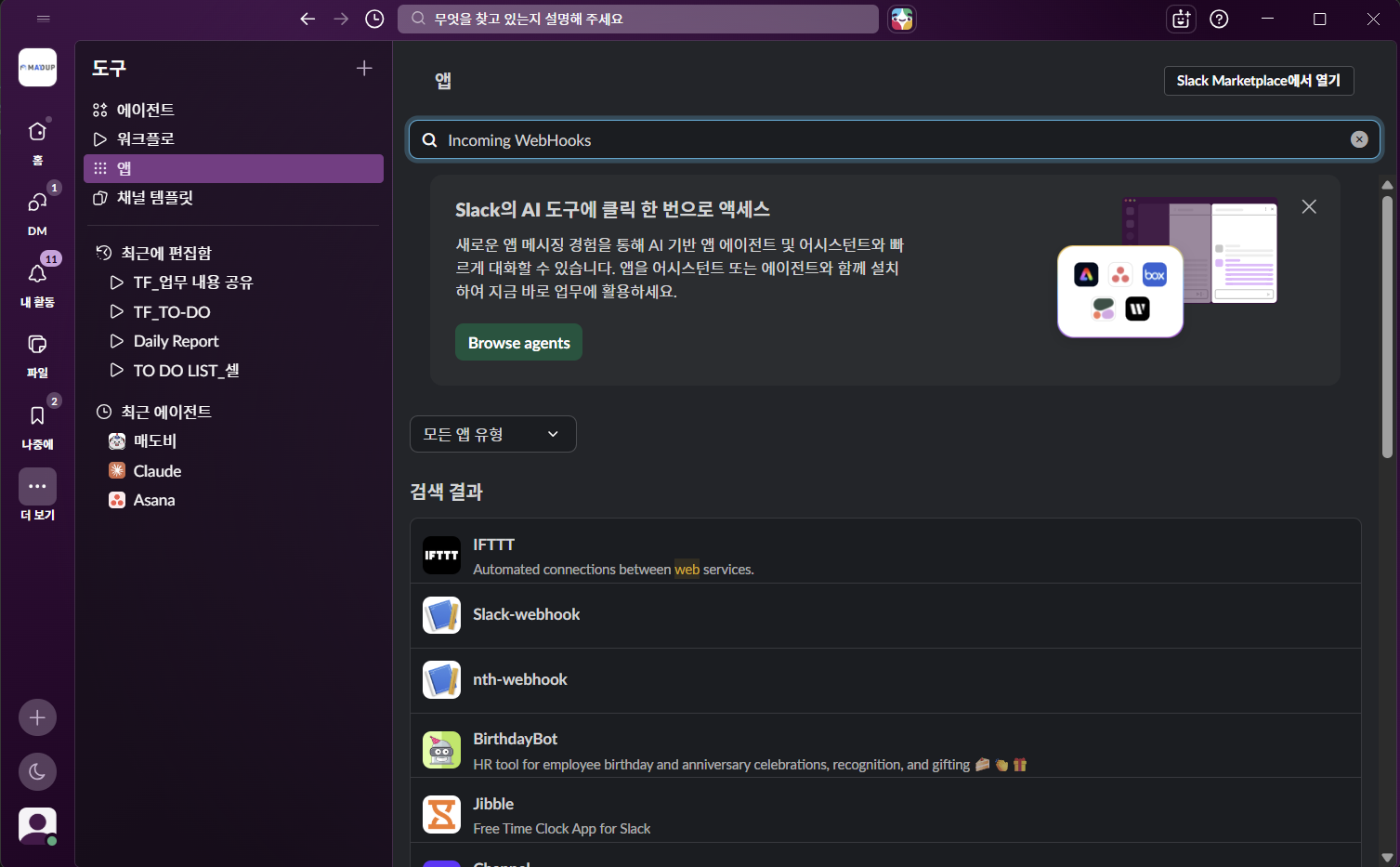Viewport: 1400px width, 867px height.
Task: Click the Asana agent icon
Action: (x=117, y=500)
